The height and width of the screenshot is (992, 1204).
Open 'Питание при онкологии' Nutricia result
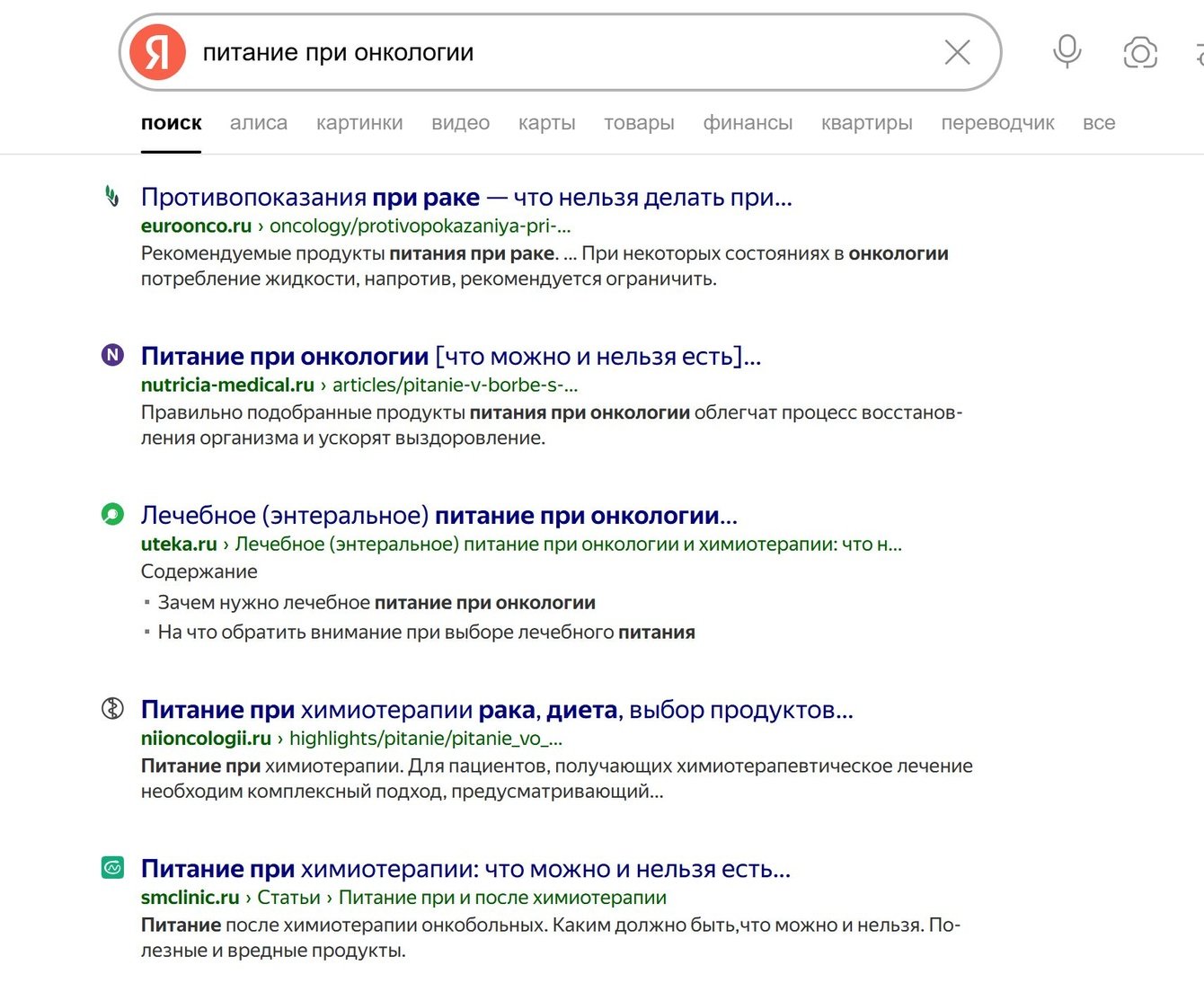[x=450, y=357]
